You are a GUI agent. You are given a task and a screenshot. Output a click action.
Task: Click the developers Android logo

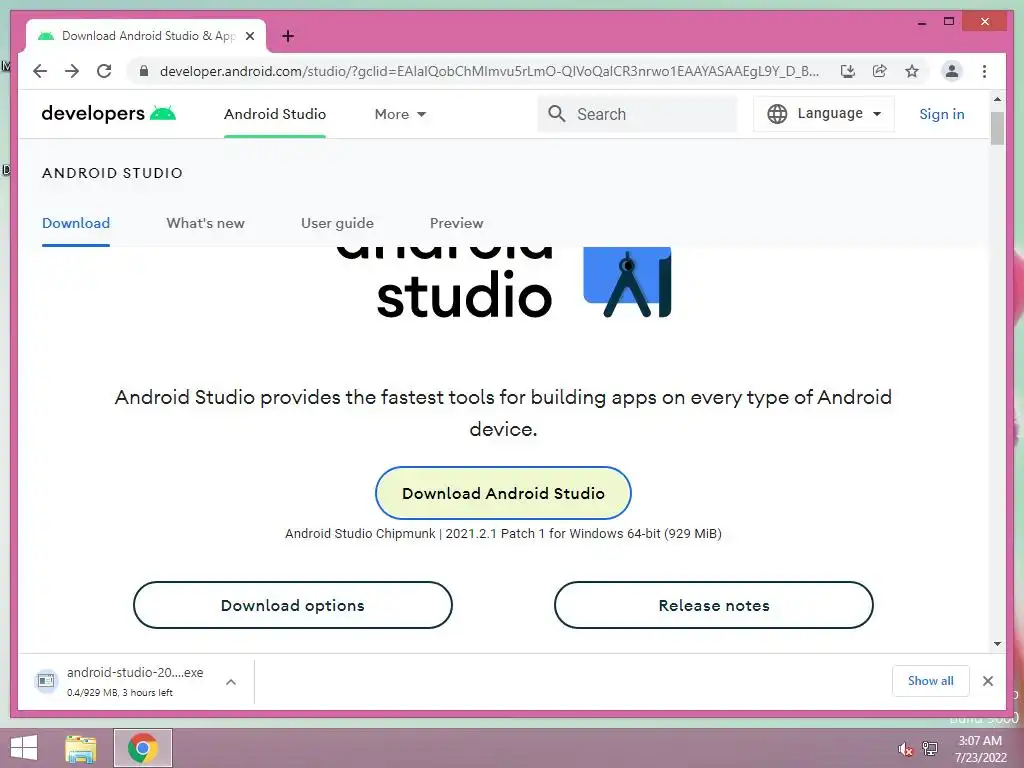(108, 114)
